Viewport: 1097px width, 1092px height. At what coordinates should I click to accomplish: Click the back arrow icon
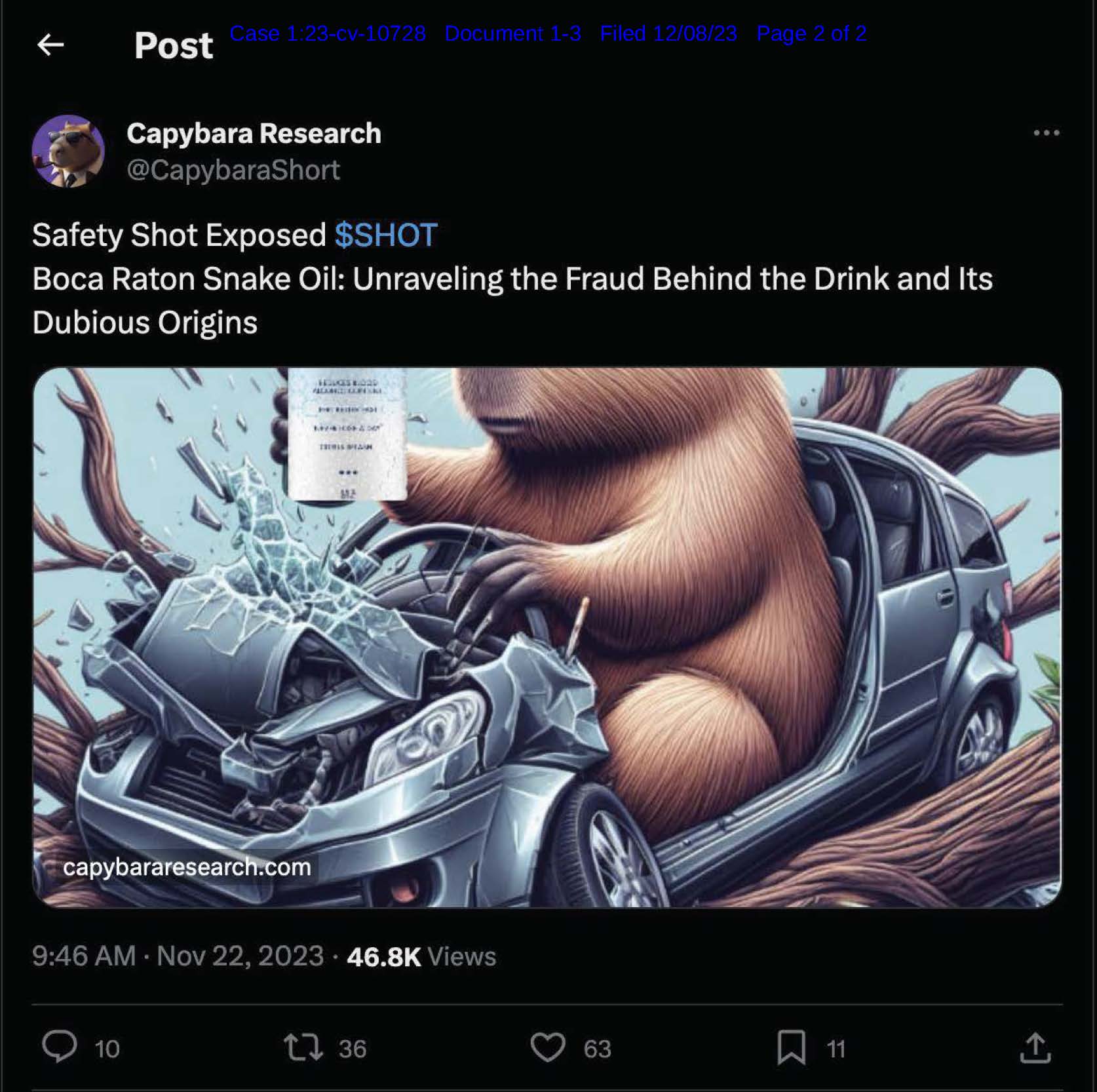50,45
